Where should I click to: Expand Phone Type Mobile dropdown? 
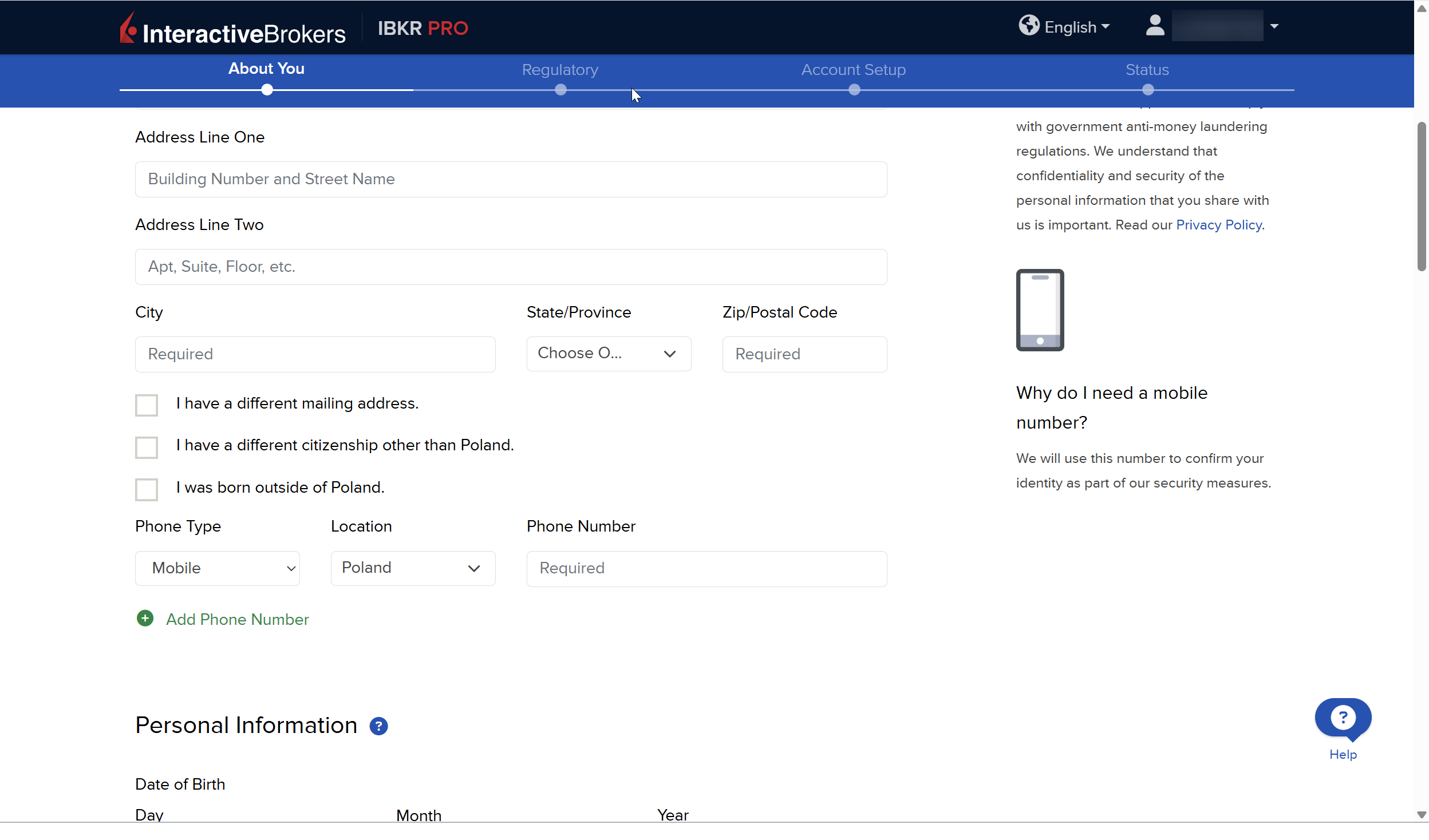tap(218, 568)
